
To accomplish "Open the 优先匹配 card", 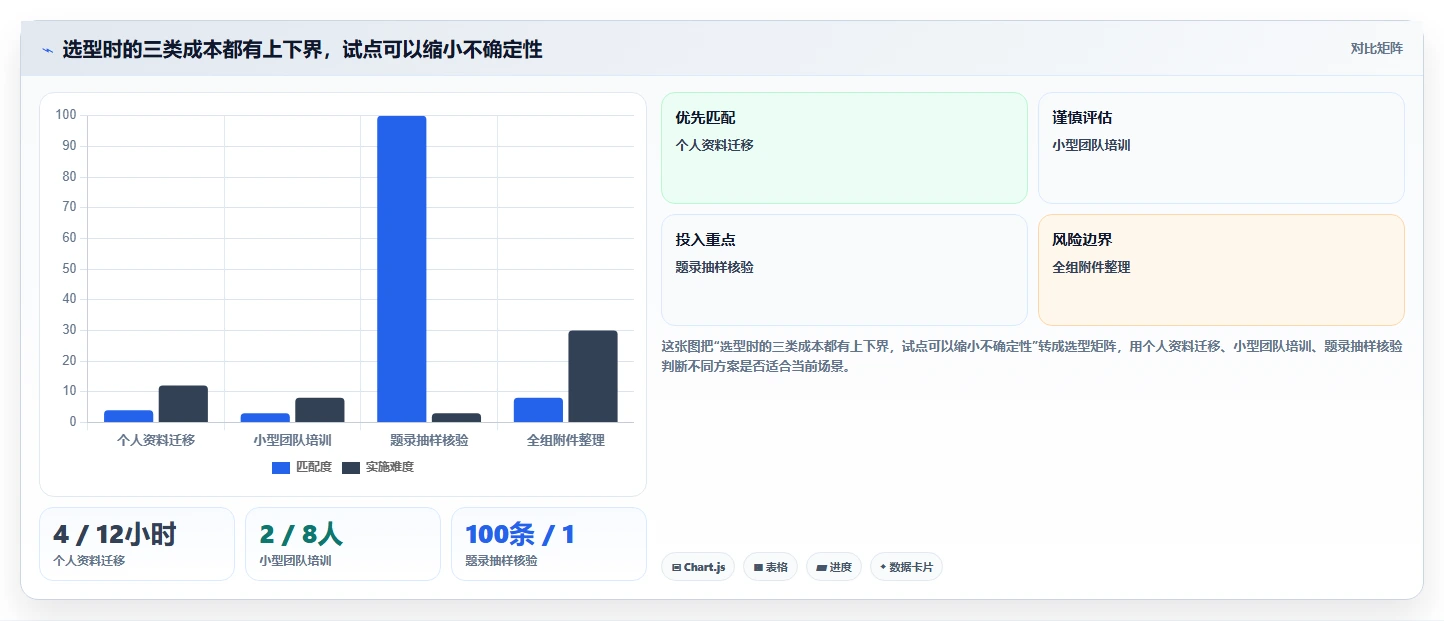I will [844, 148].
